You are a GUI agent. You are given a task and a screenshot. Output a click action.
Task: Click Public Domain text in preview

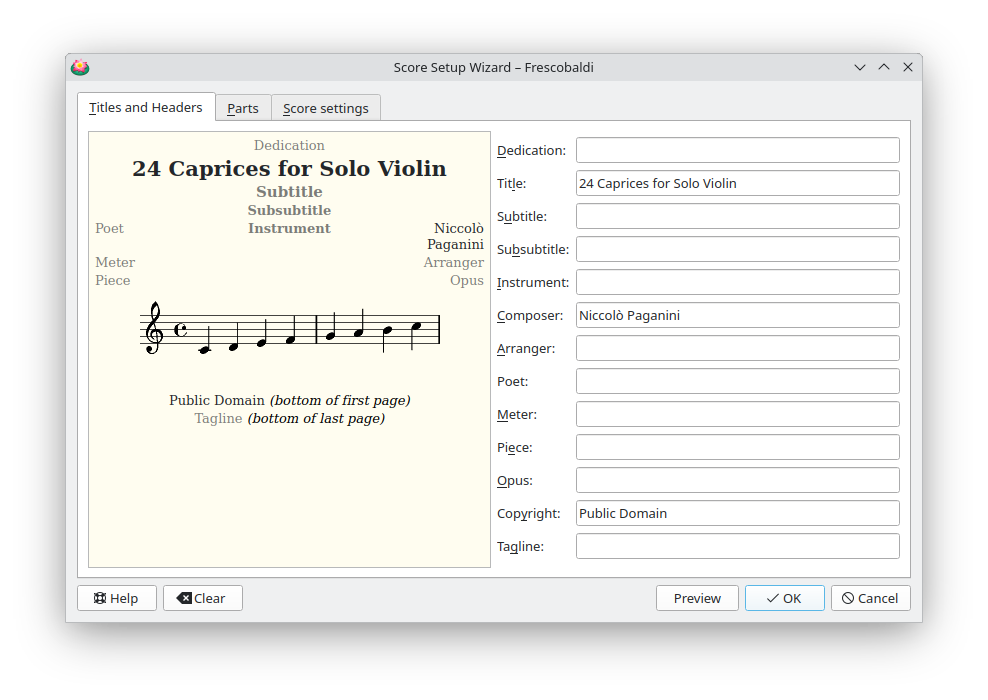click(x=217, y=401)
